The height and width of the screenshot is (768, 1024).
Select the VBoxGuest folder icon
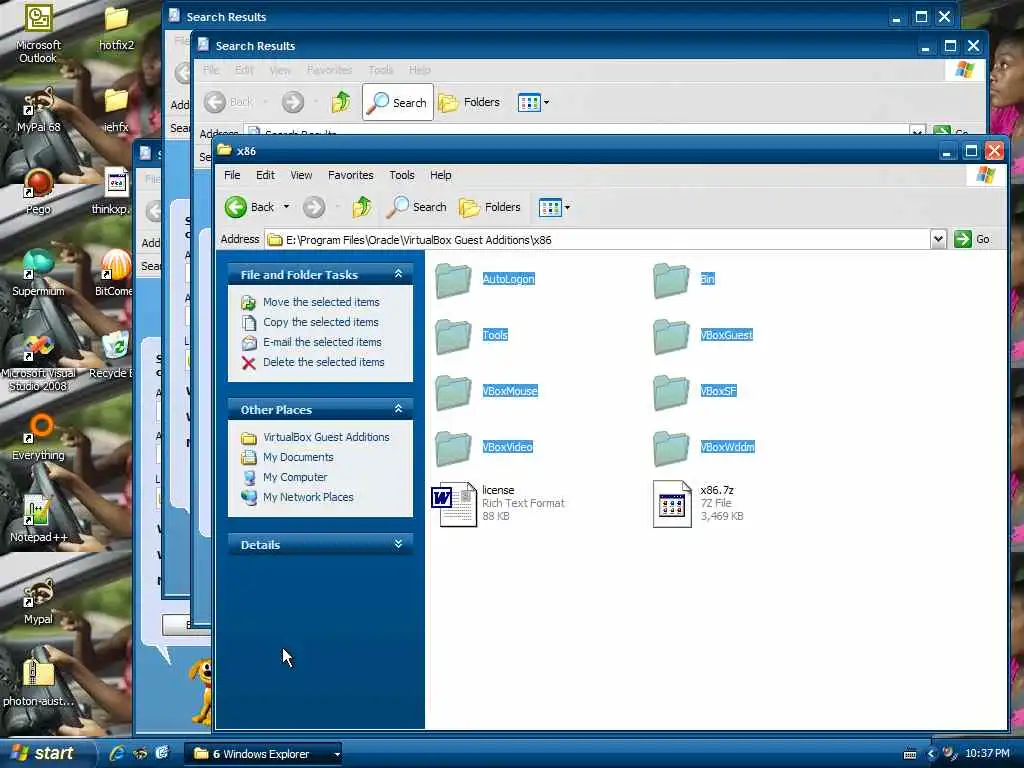click(671, 336)
